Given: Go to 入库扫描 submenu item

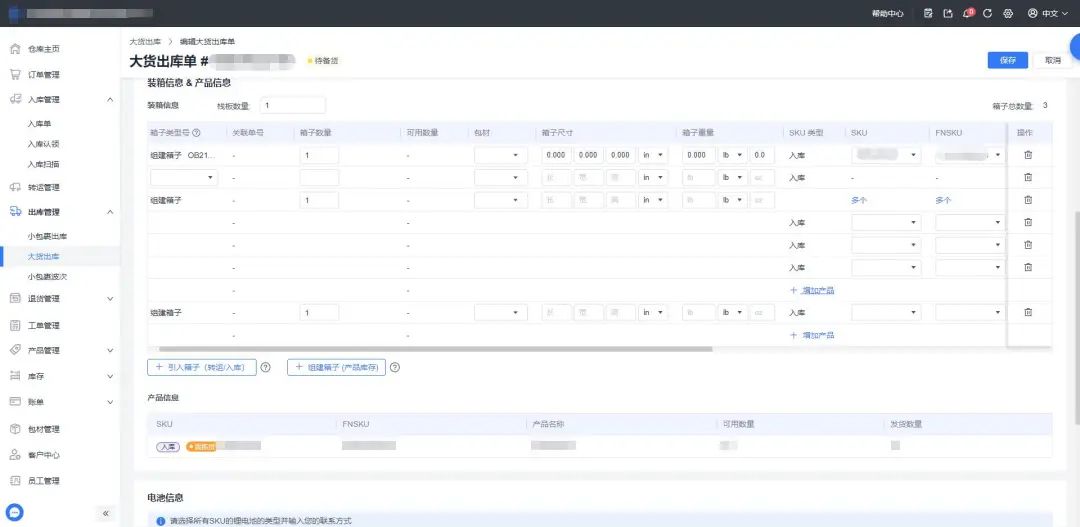Looking at the screenshot, I should pyautogui.click(x=43, y=164).
